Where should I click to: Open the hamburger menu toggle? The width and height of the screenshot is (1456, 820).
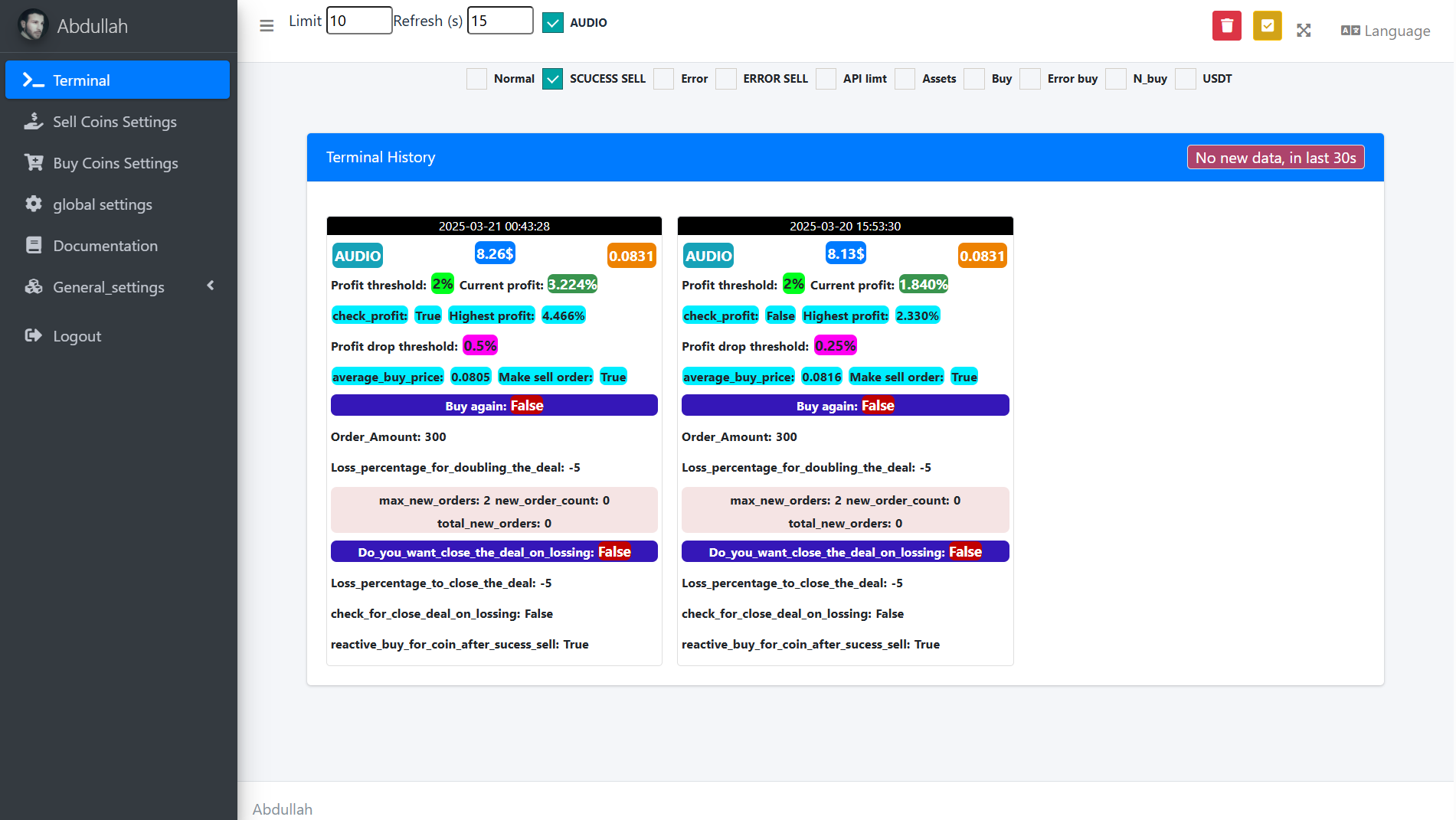tap(266, 25)
